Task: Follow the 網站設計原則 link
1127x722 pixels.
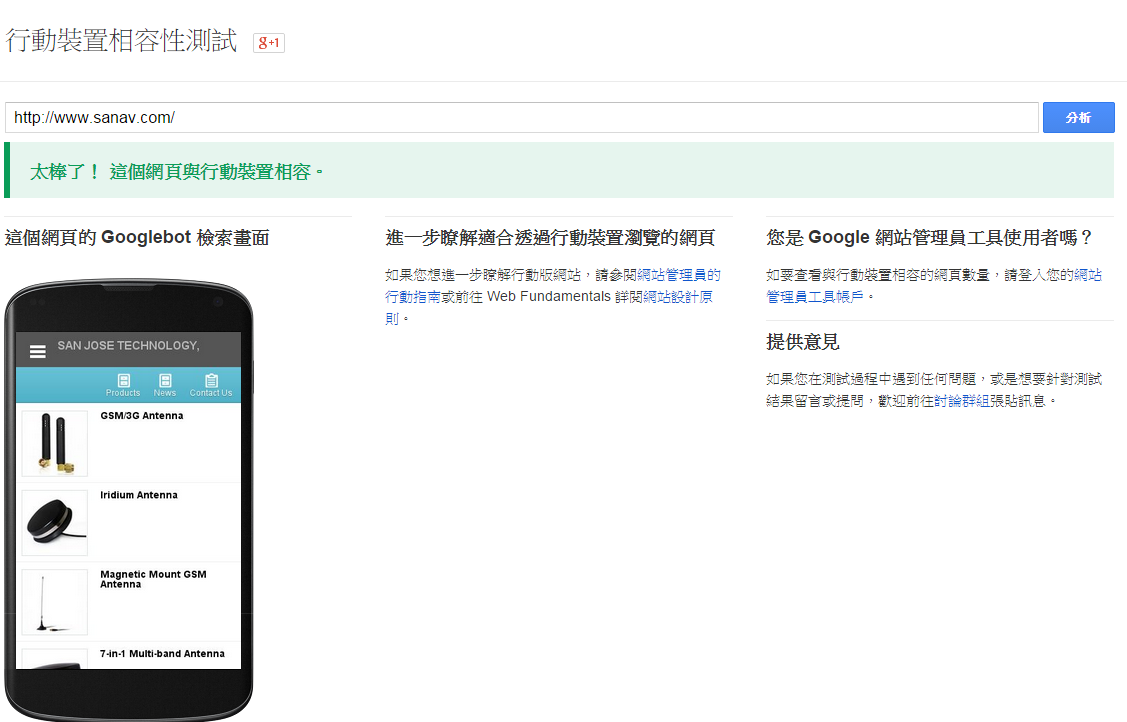Action: tap(673, 297)
